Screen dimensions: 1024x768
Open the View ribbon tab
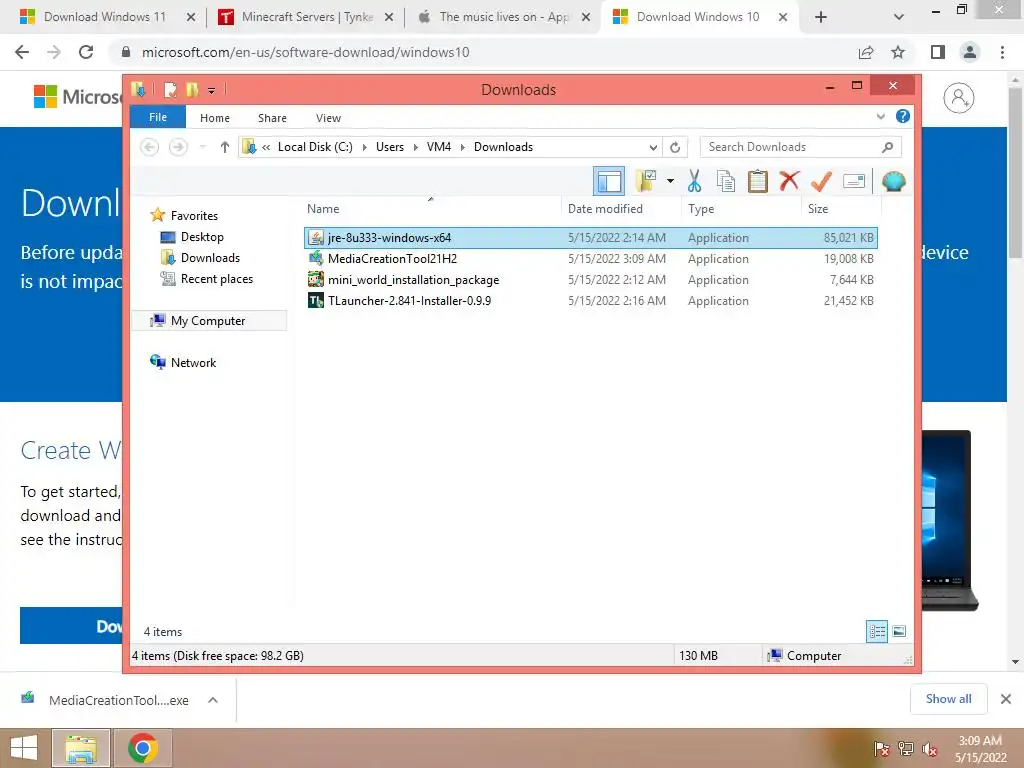point(328,118)
